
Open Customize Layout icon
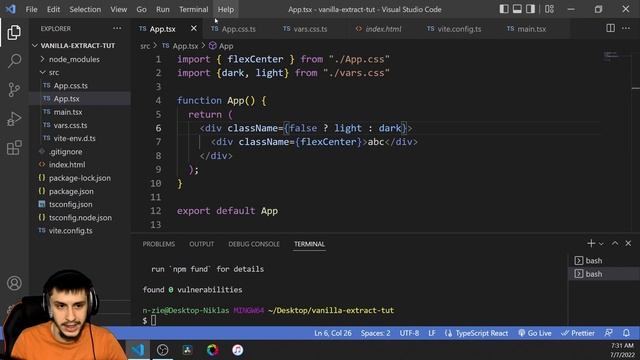pyautogui.click(x=549, y=9)
